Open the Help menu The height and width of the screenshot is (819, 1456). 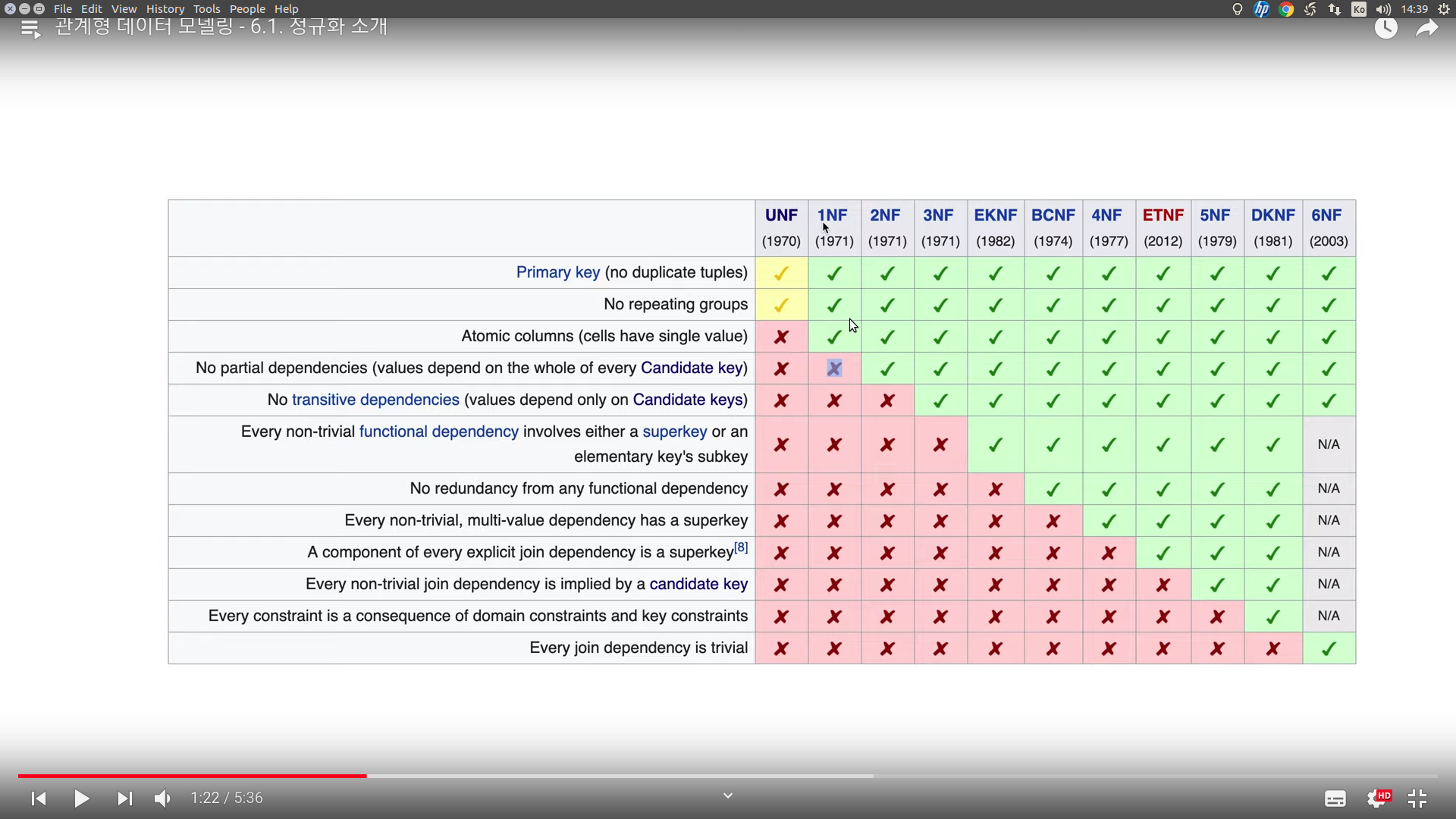point(286,9)
